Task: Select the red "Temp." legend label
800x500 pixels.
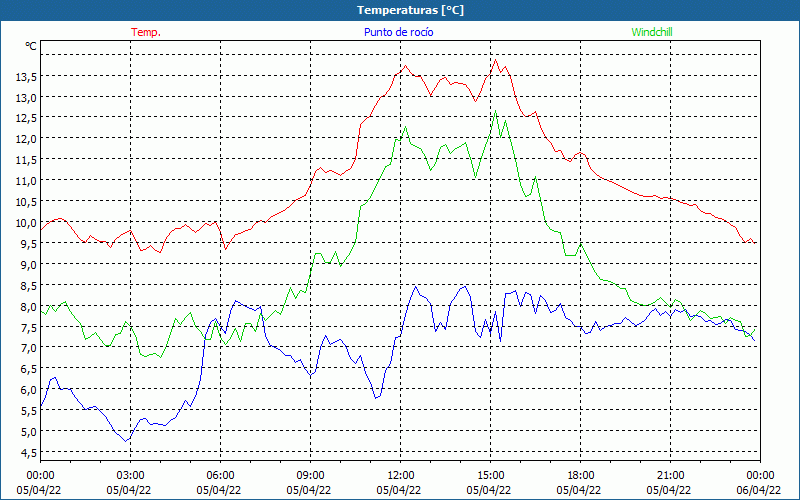Action: coord(146,32)
